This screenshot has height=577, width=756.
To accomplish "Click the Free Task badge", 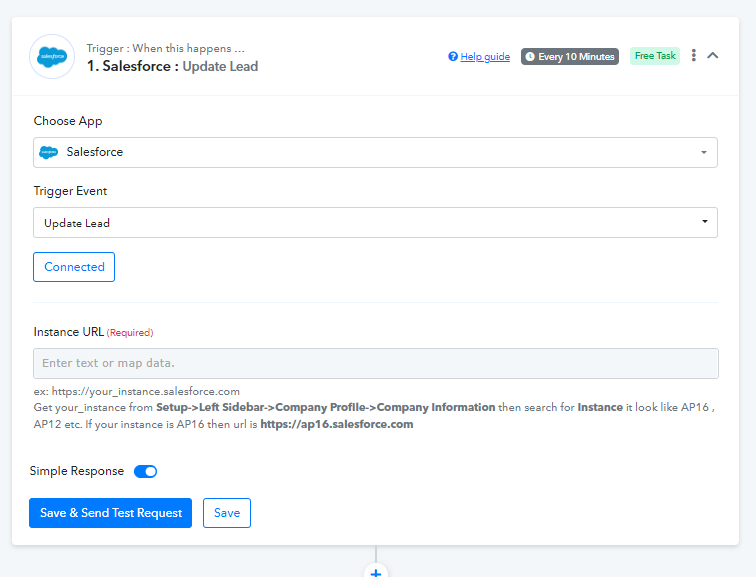I will coord(655,56).
